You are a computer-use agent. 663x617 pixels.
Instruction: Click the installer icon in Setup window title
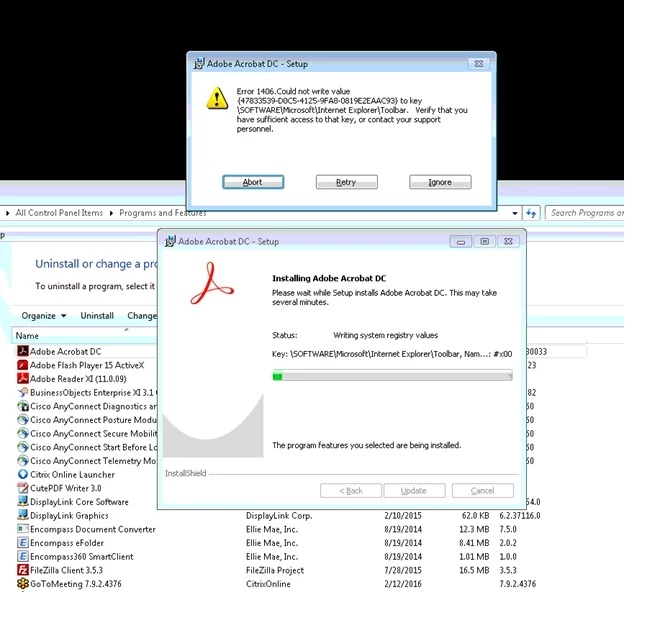pos(170,241)
